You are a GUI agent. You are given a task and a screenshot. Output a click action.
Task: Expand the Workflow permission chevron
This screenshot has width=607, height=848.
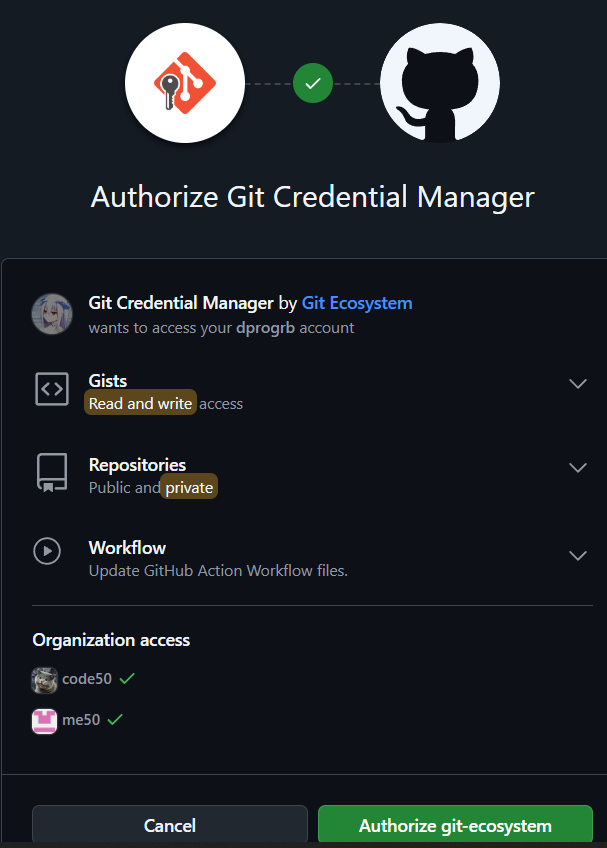(x=578, y=555)
